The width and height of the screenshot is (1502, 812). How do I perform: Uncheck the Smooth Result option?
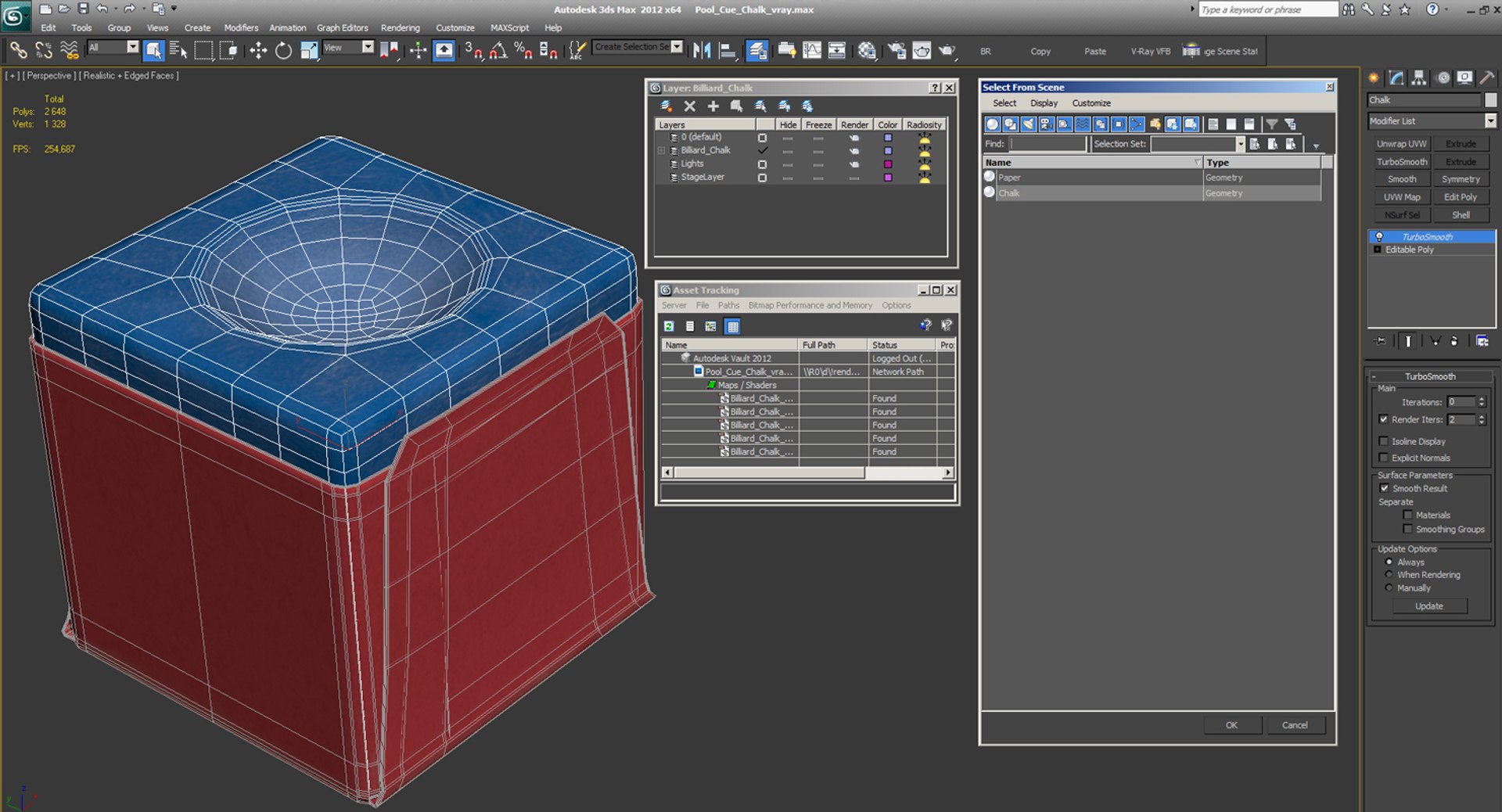click(x=1384, y=488)
